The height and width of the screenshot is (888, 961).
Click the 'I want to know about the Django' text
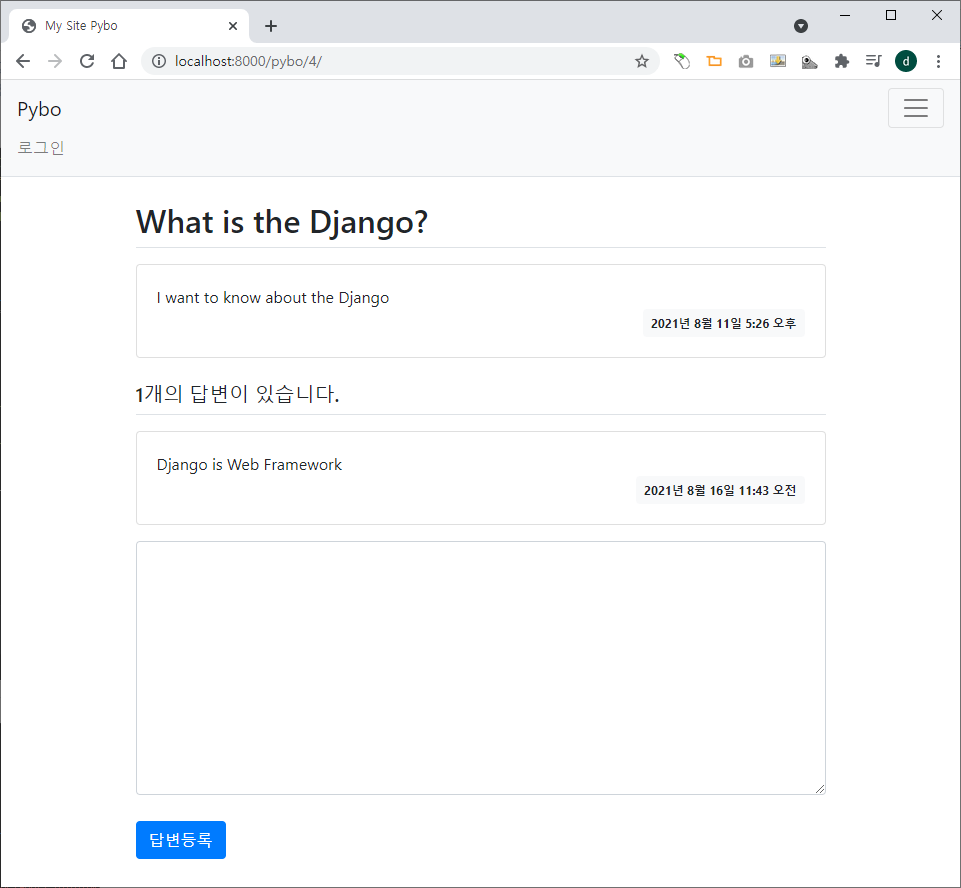tap(273, 298)
